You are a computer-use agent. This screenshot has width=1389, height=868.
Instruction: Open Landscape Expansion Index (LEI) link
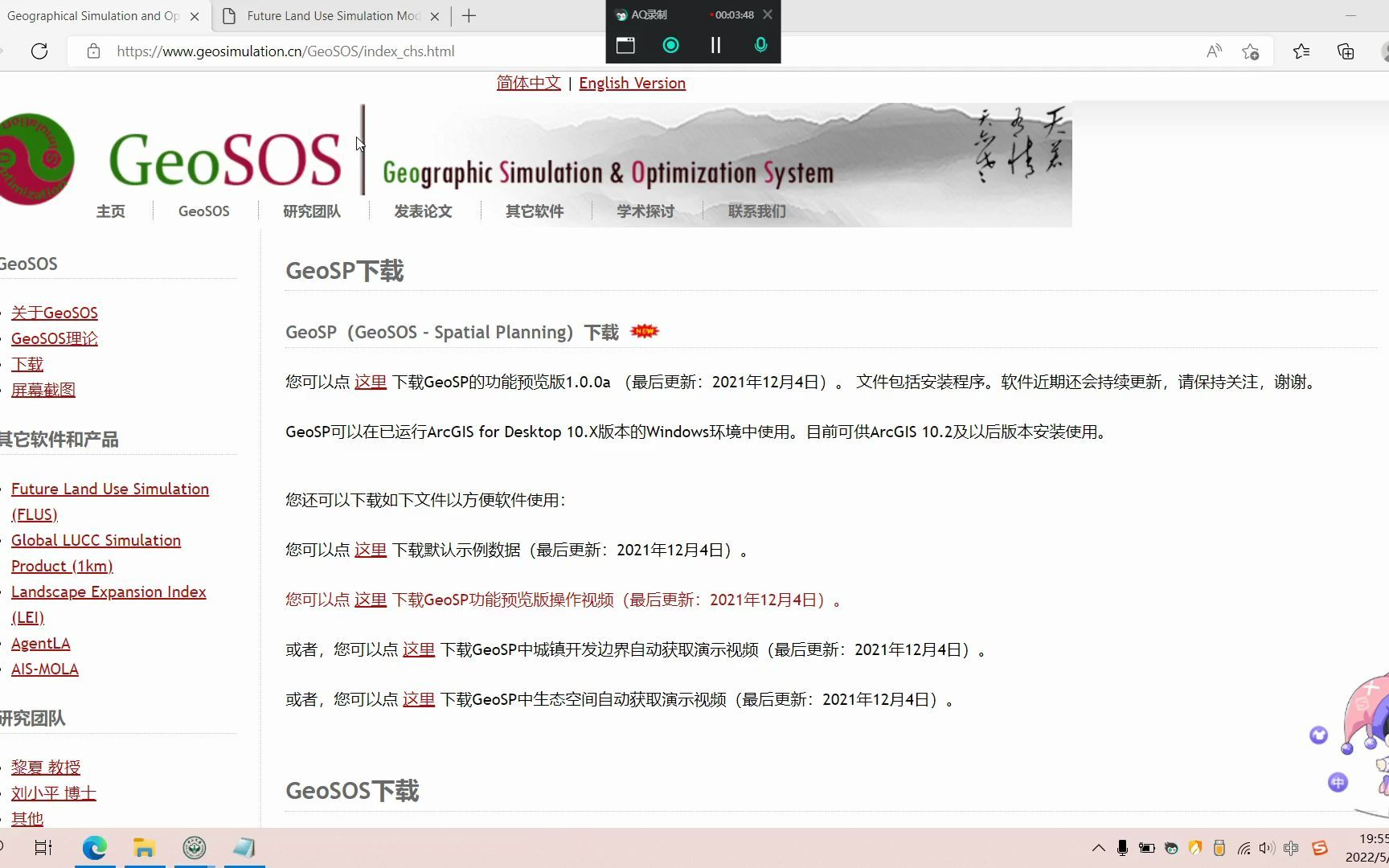[x=109, y=604]
